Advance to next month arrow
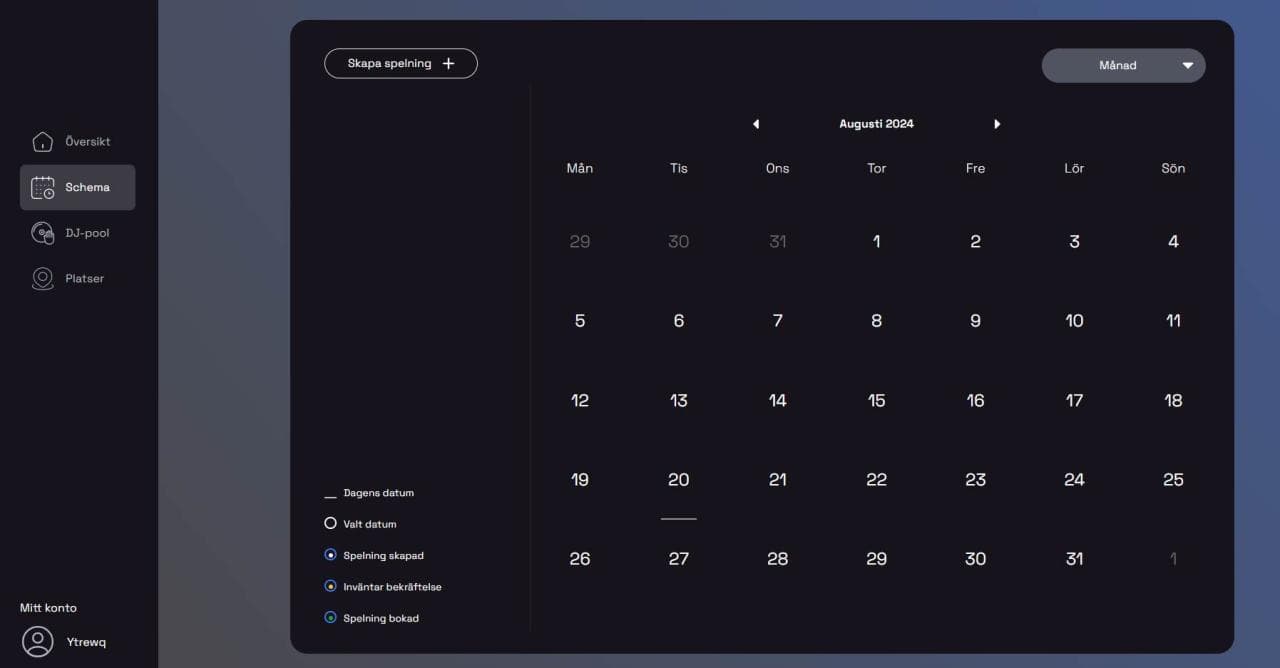This screenshot has width=1280, height=668. [x=997, y=124]
